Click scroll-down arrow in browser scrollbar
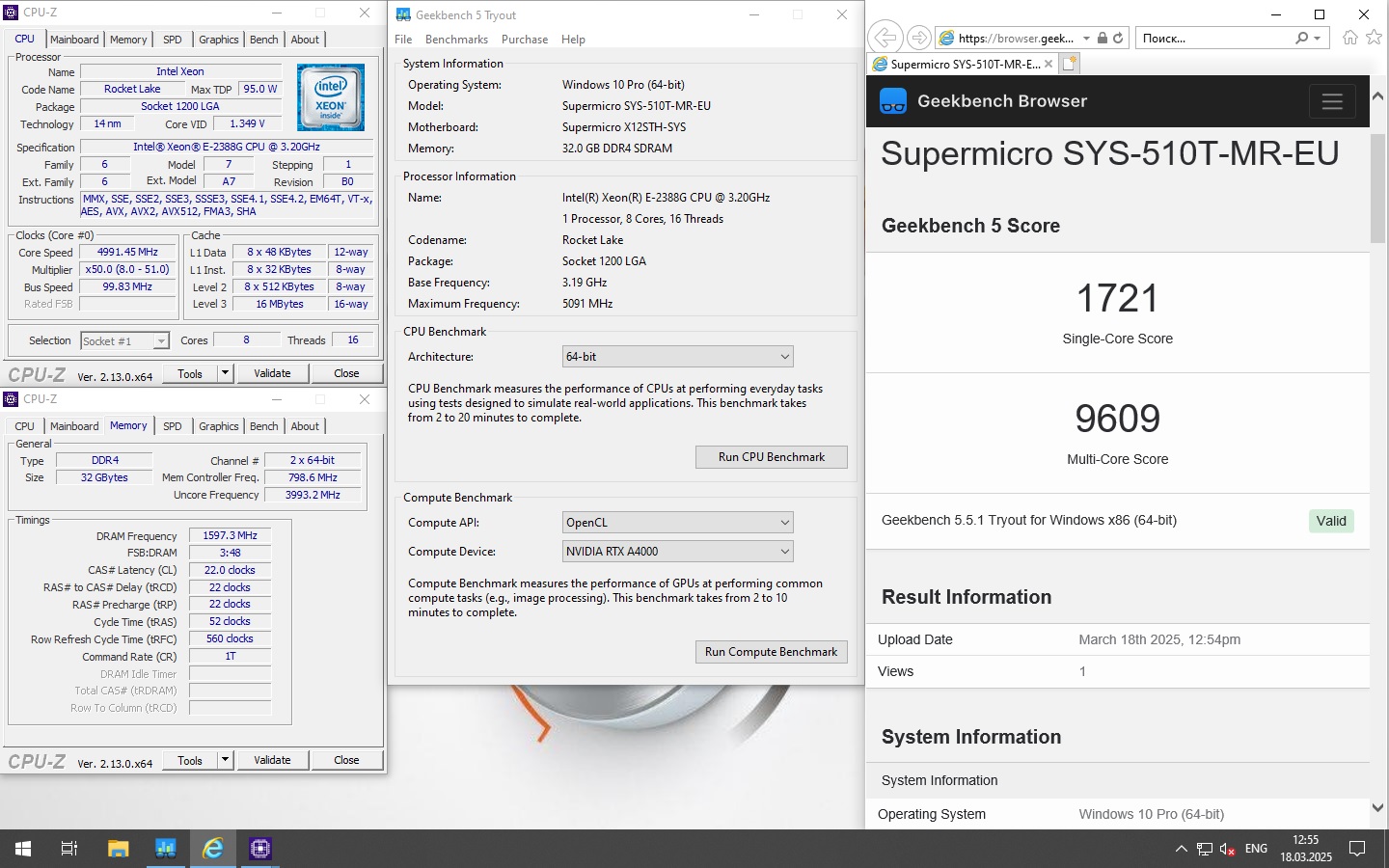 pyautogui.click(x=1377, y=808)
